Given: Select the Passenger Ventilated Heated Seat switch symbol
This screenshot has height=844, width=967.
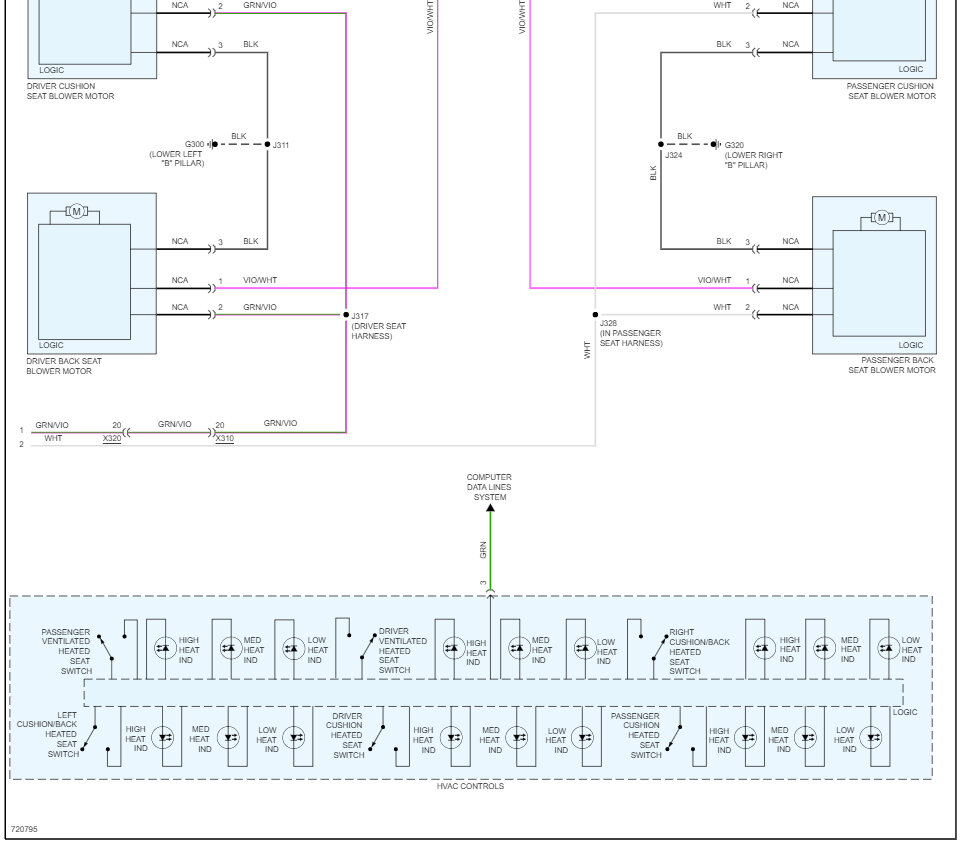Looking at the screenshot, I should coord(112,647).
